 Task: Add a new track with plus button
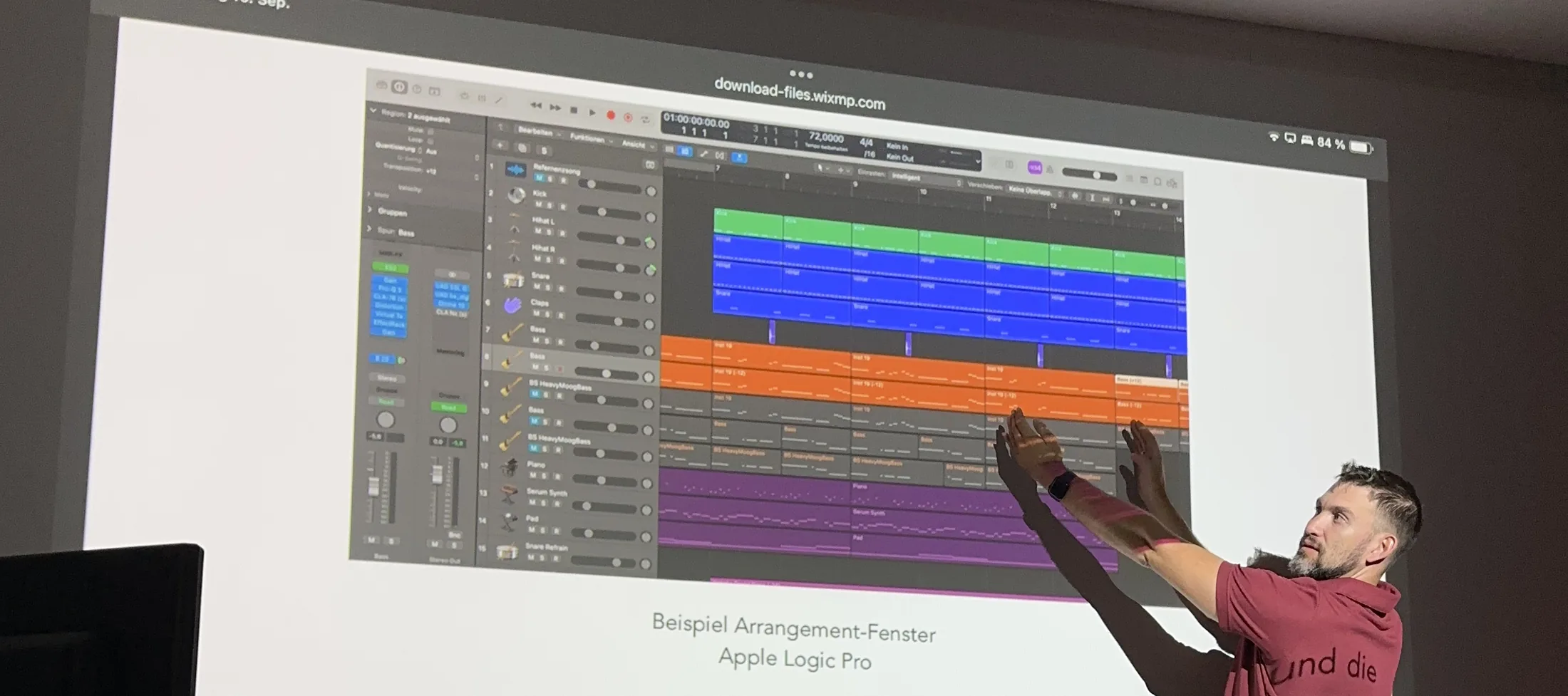point(500,146)
